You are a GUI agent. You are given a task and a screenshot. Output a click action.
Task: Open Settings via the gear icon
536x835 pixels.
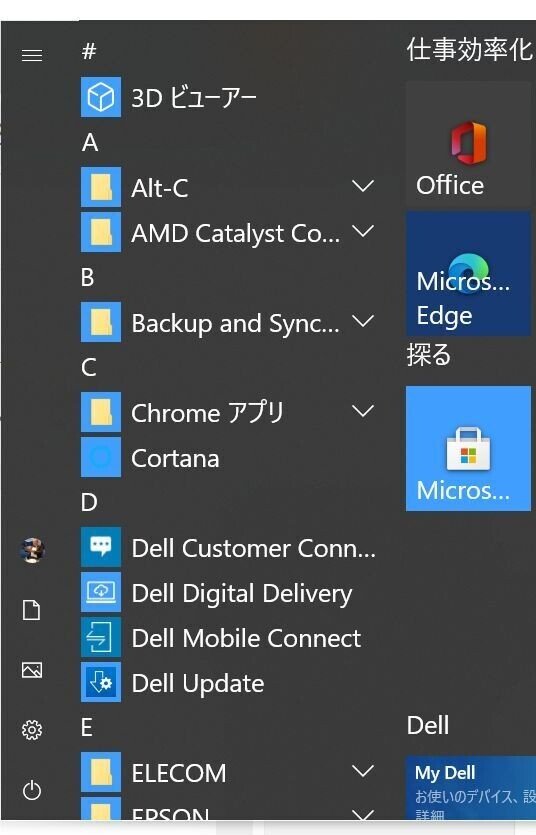point(32,730)
